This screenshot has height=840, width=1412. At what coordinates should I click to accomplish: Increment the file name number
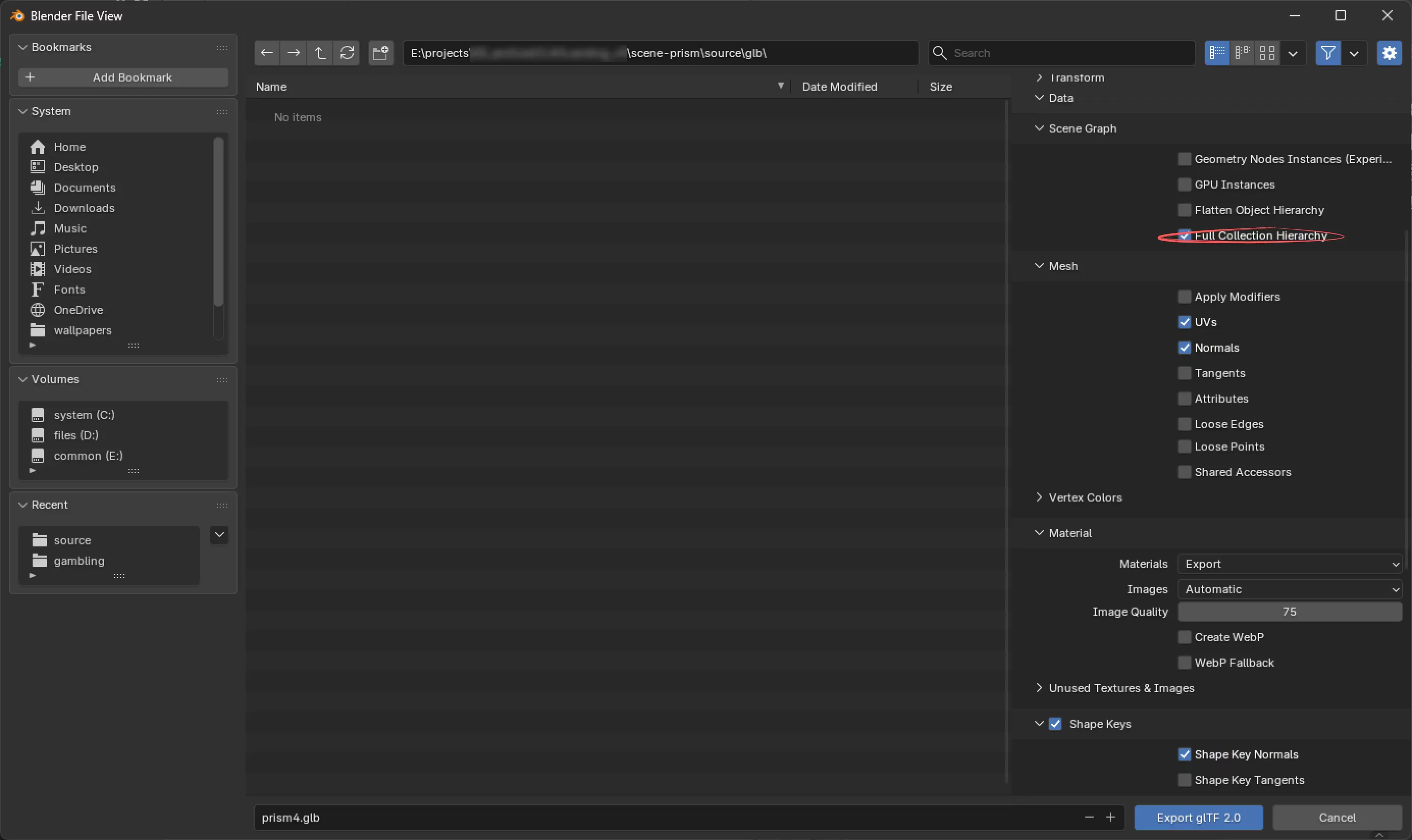[1110, 818]
